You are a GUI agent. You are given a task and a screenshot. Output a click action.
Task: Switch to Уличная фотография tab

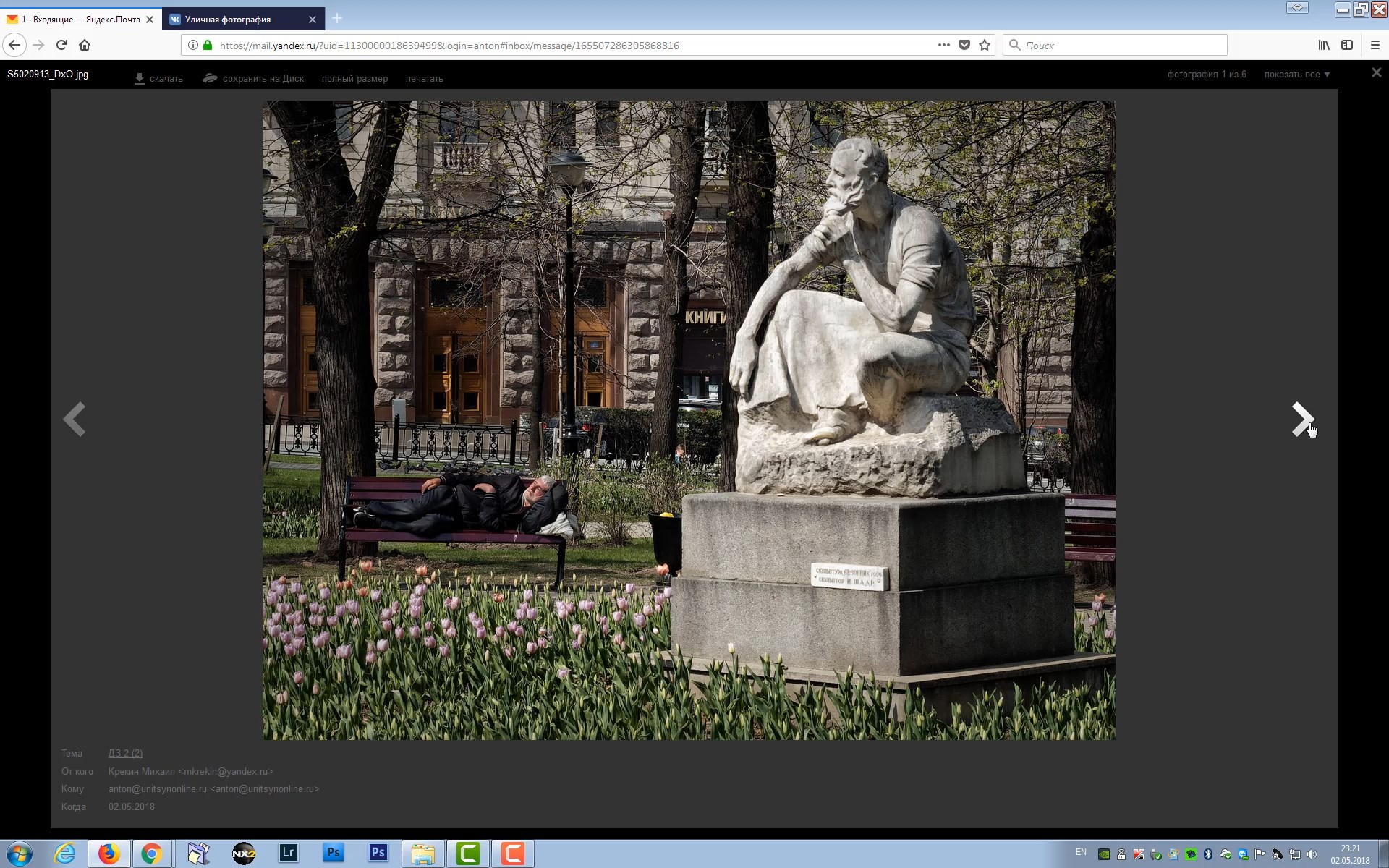[242, 20]
